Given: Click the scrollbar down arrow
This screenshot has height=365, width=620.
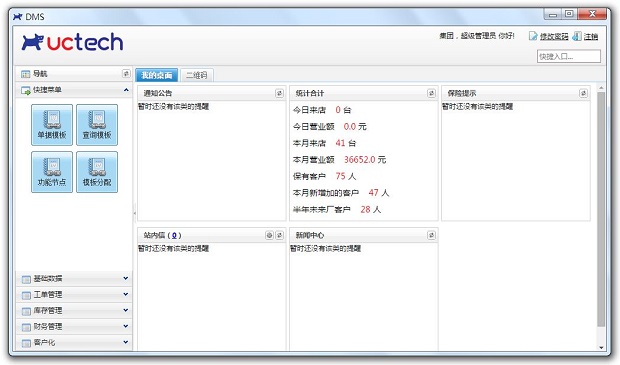Looking at the screenshot, I should tap(601, 348).
